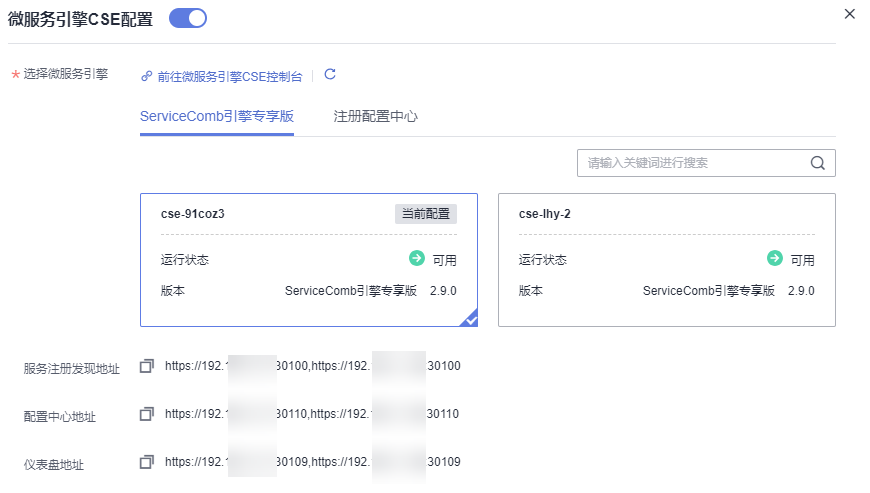Click the keyword search input field
This screenshot has height=493, width=870.
click(x=690, y=163)
